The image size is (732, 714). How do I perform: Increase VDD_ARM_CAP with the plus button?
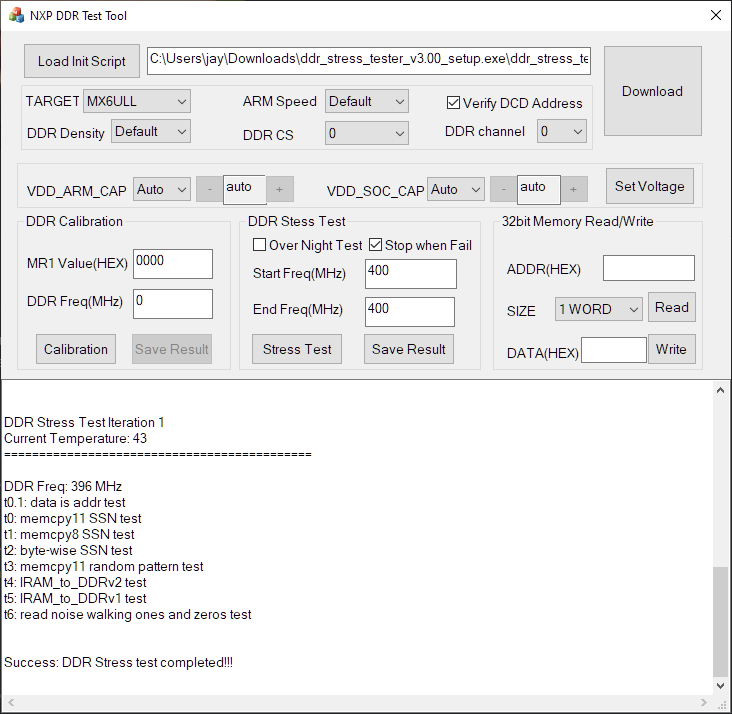pyautogui.click(x=280, y=189)
